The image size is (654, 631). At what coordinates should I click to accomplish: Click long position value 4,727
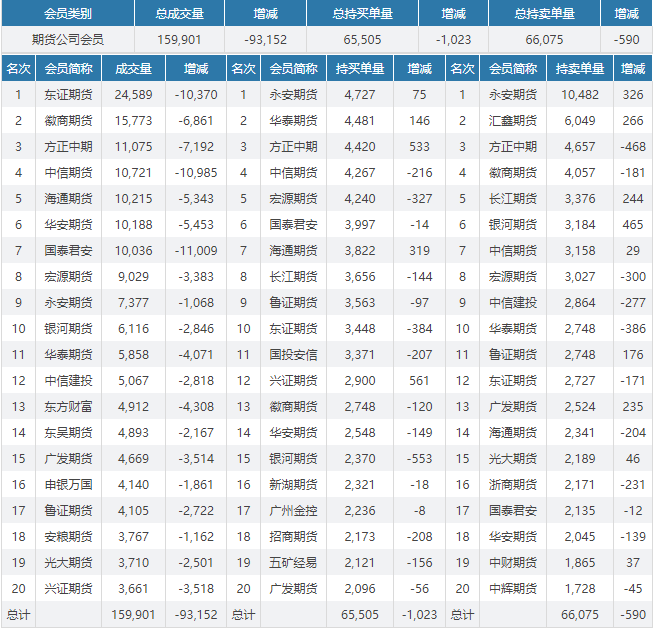pyautogui.click(x=360, y=95)
